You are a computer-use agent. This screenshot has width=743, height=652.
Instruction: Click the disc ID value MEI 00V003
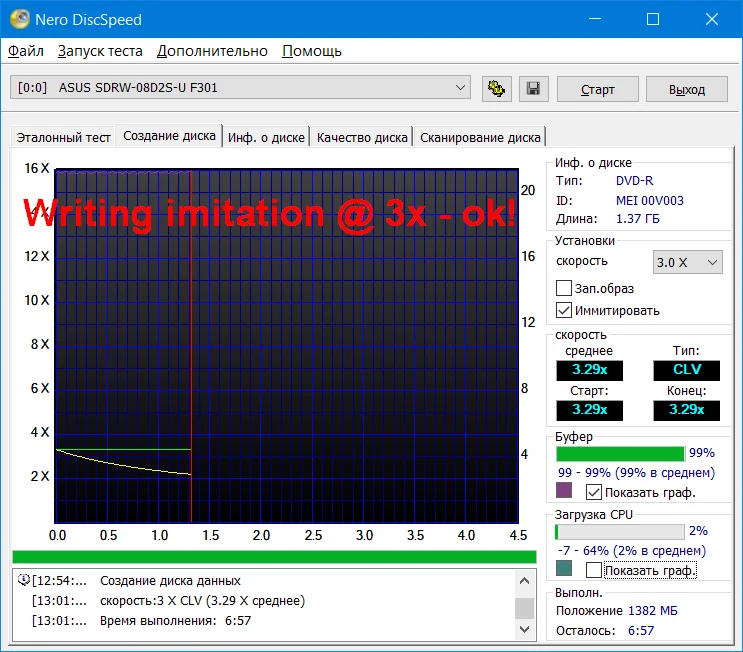[x=650, y=200]
